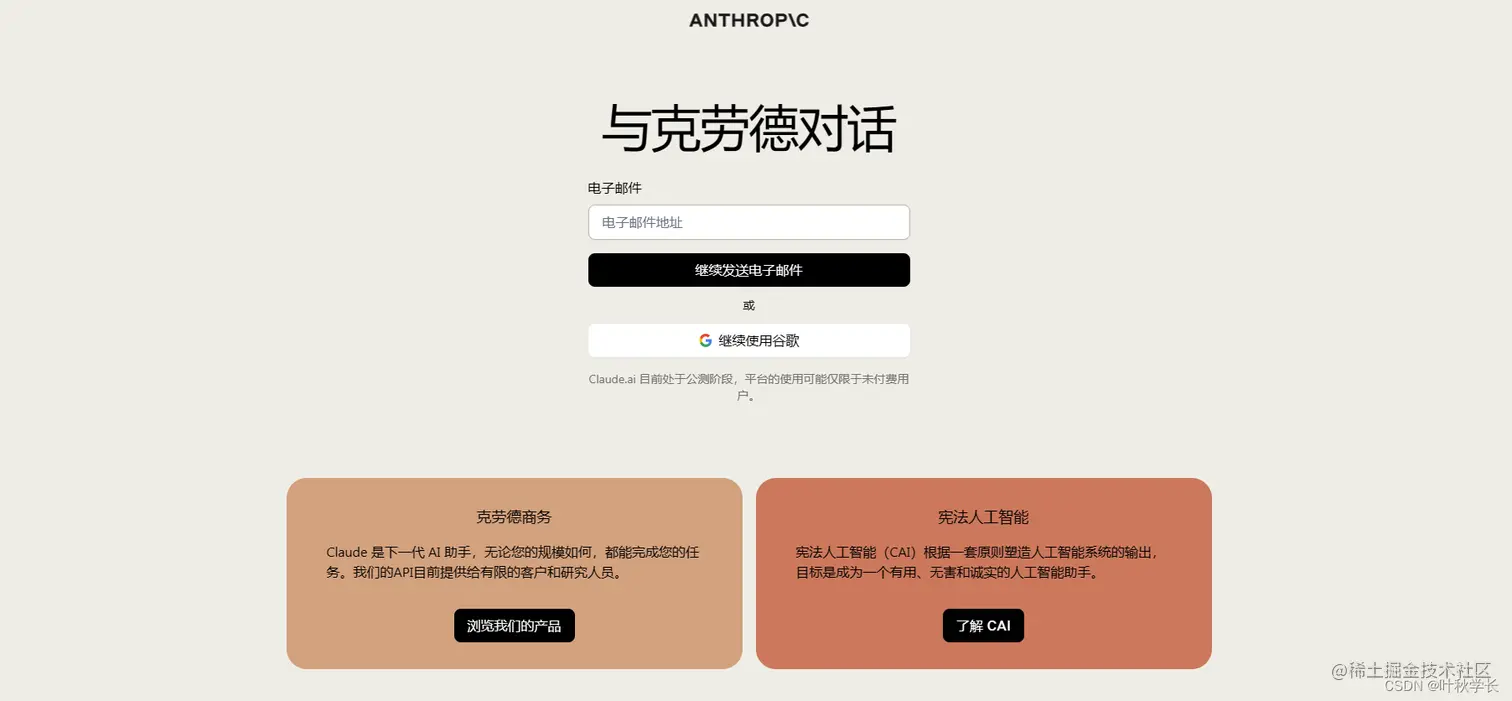1512x701 pixels.
Task: Click the CSDN @叶秋学长 watermark
Action: click(x=1441, y=686)
